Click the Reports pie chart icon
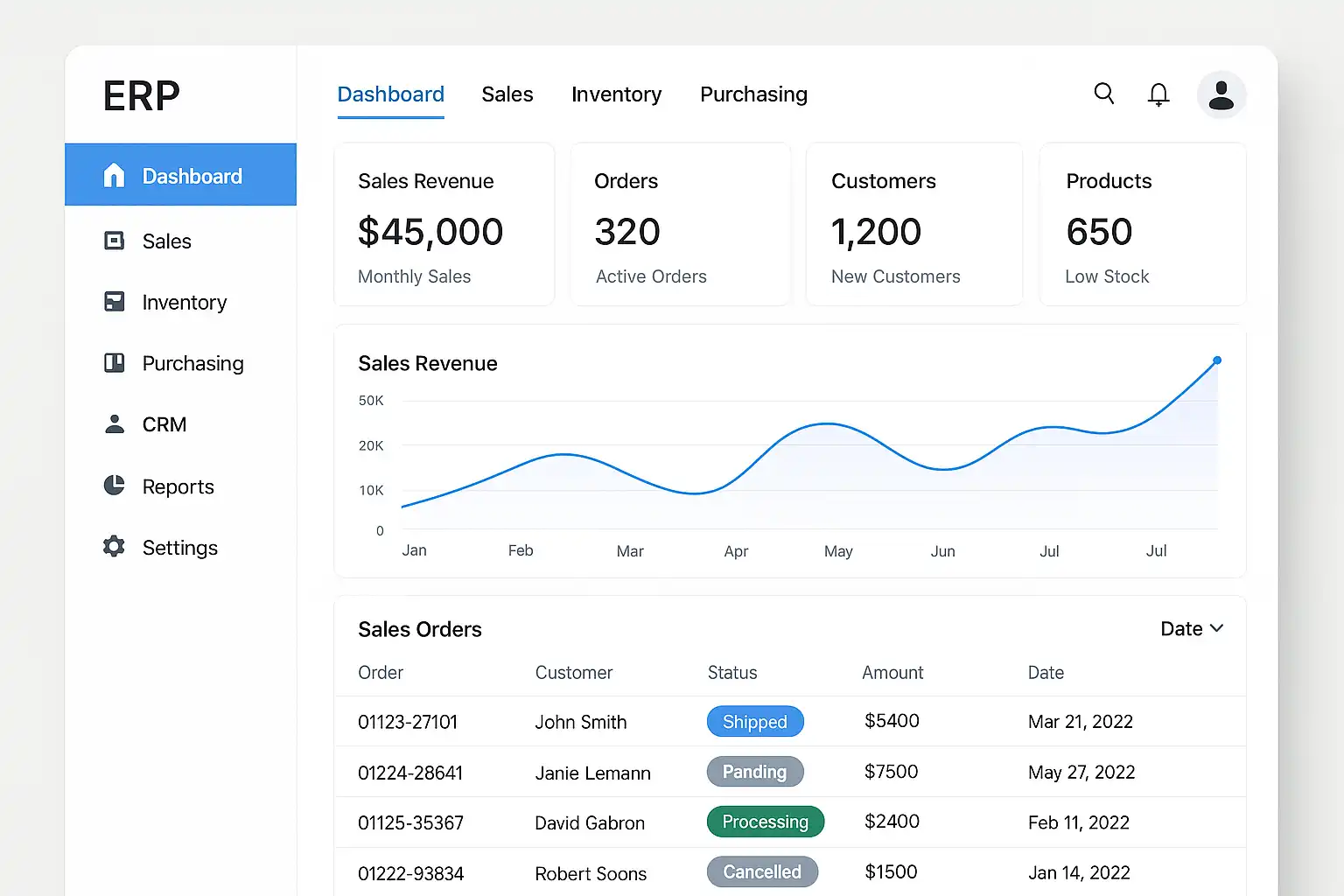1344x896 pixels. 115,486
